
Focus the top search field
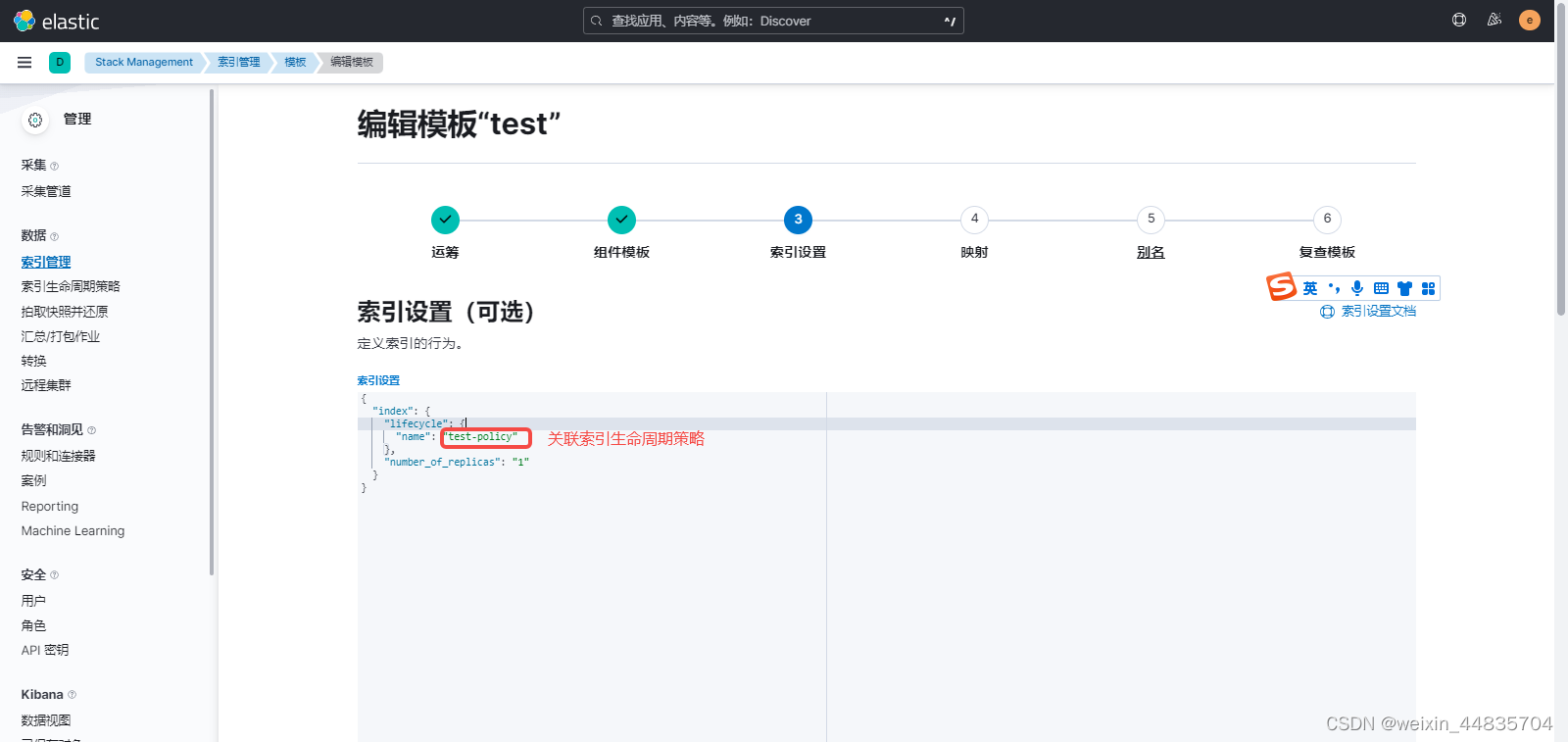773,21
